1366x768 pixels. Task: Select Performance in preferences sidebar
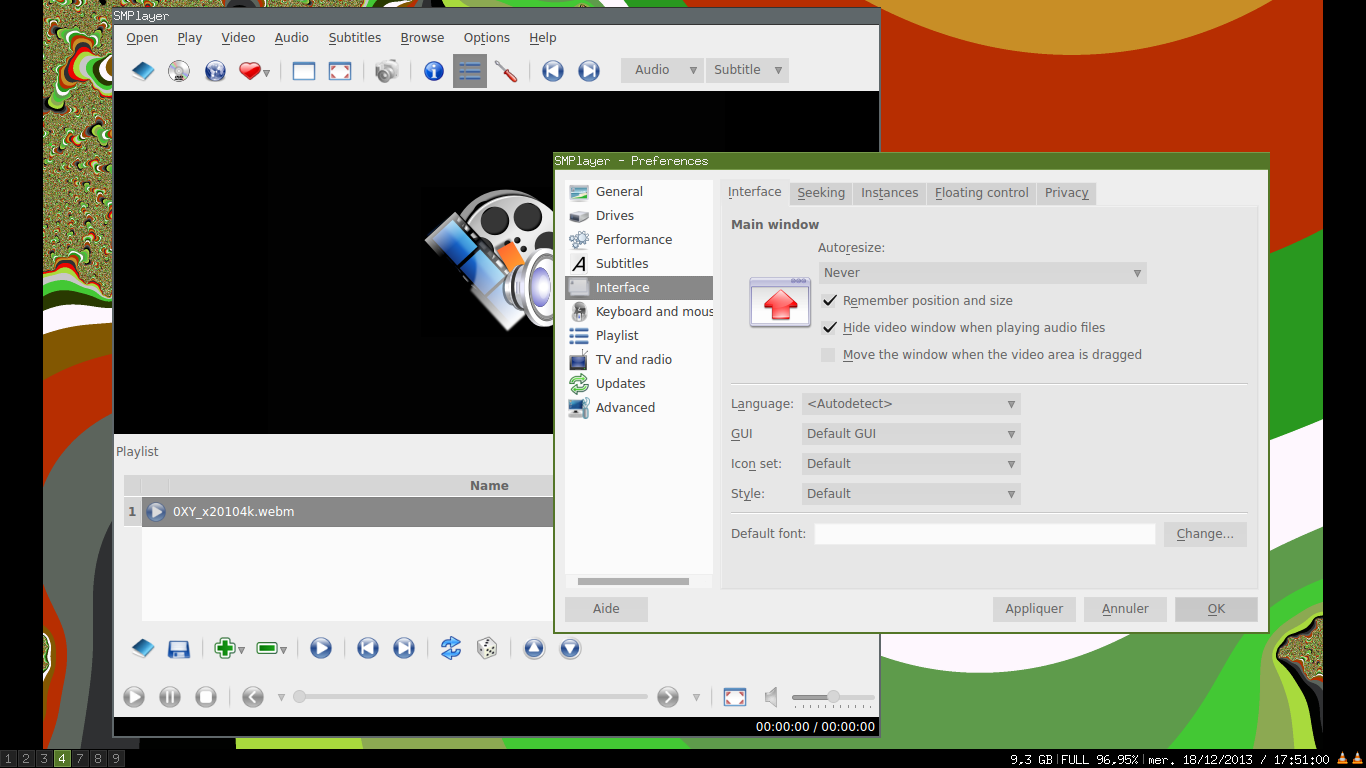[x=639, y=240]
